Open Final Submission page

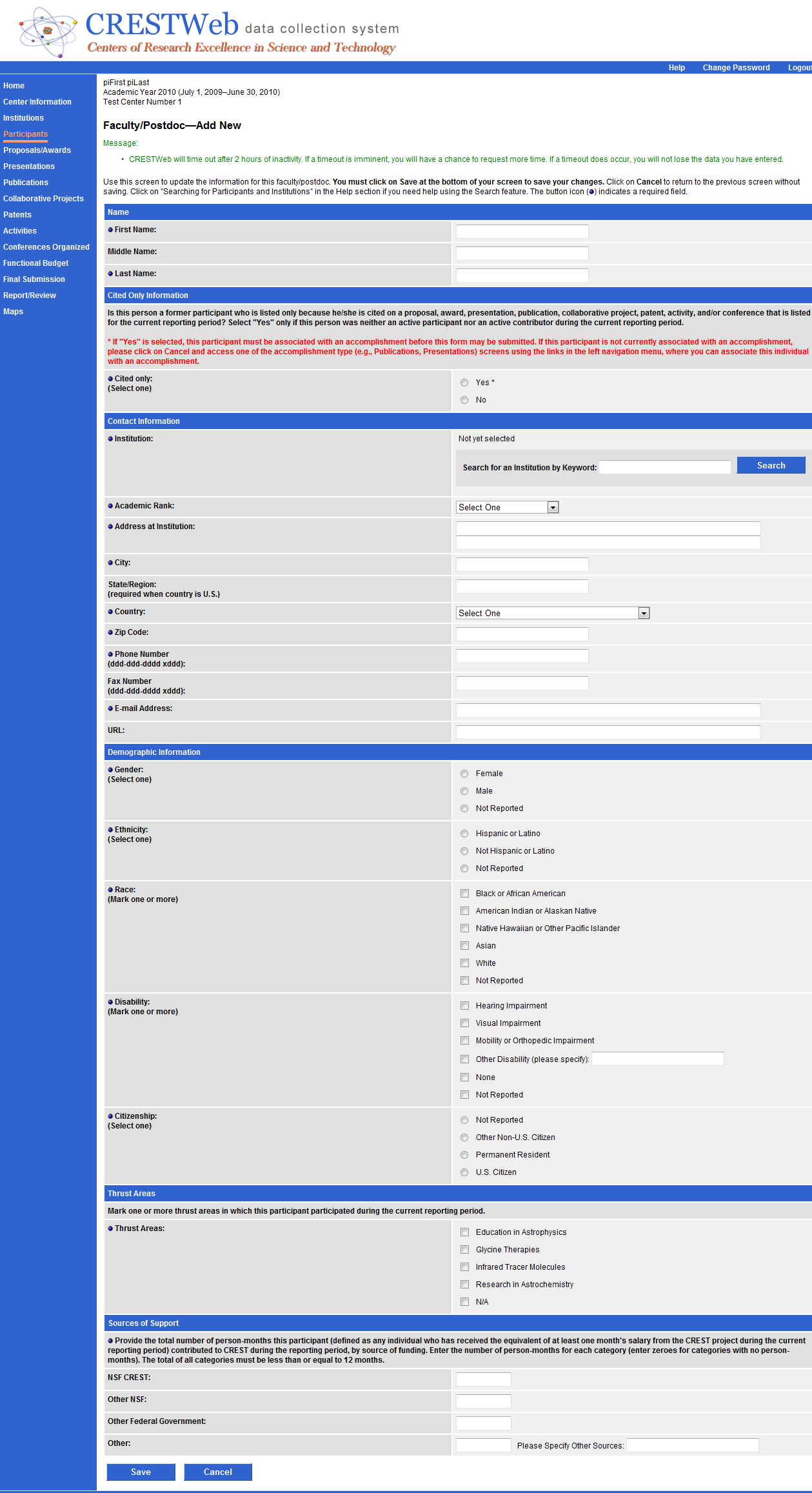34,279
